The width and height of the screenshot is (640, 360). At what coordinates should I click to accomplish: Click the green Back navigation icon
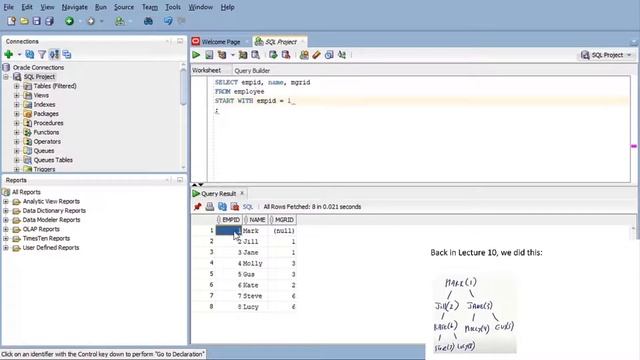coord(69,21)
